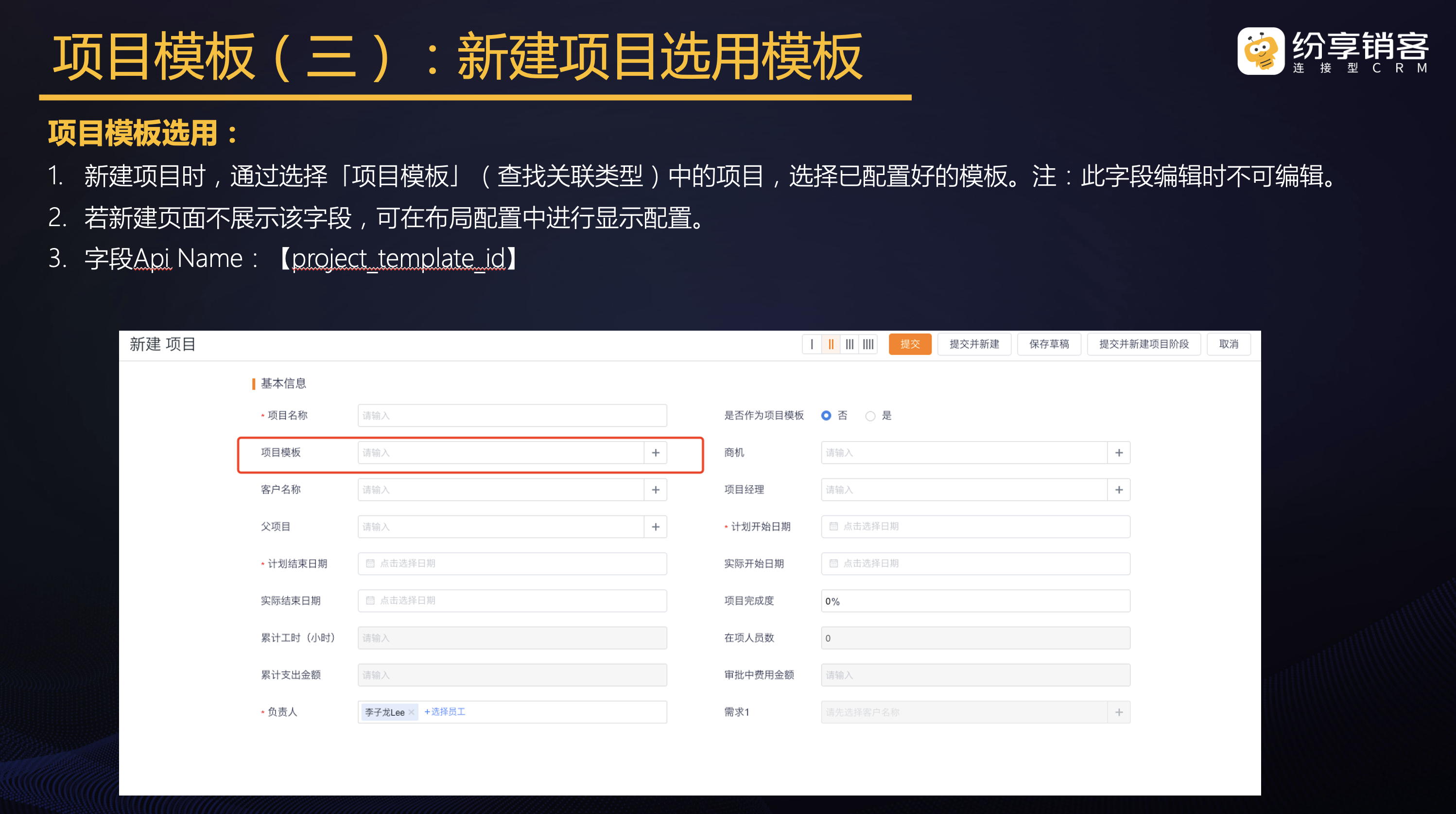Click plus icon in 项目模板 field
Screen dimensions: 1456x814
click(x=656, y=453)
